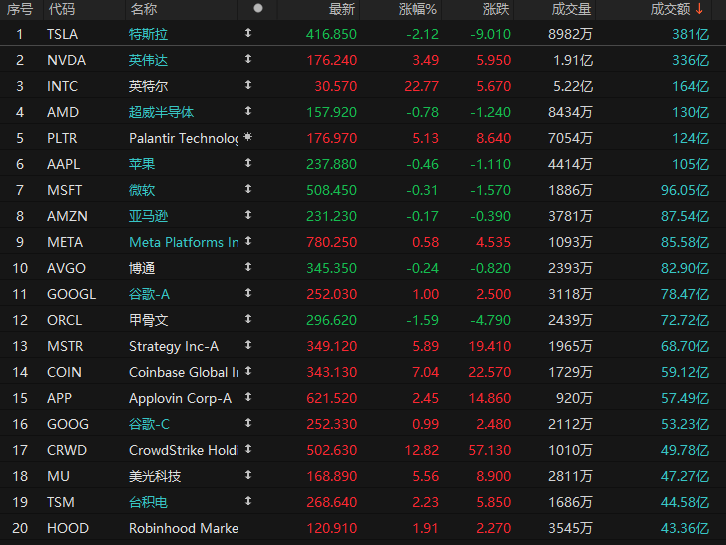Click the marker icon in the MU row

click(x=248, y=475)
